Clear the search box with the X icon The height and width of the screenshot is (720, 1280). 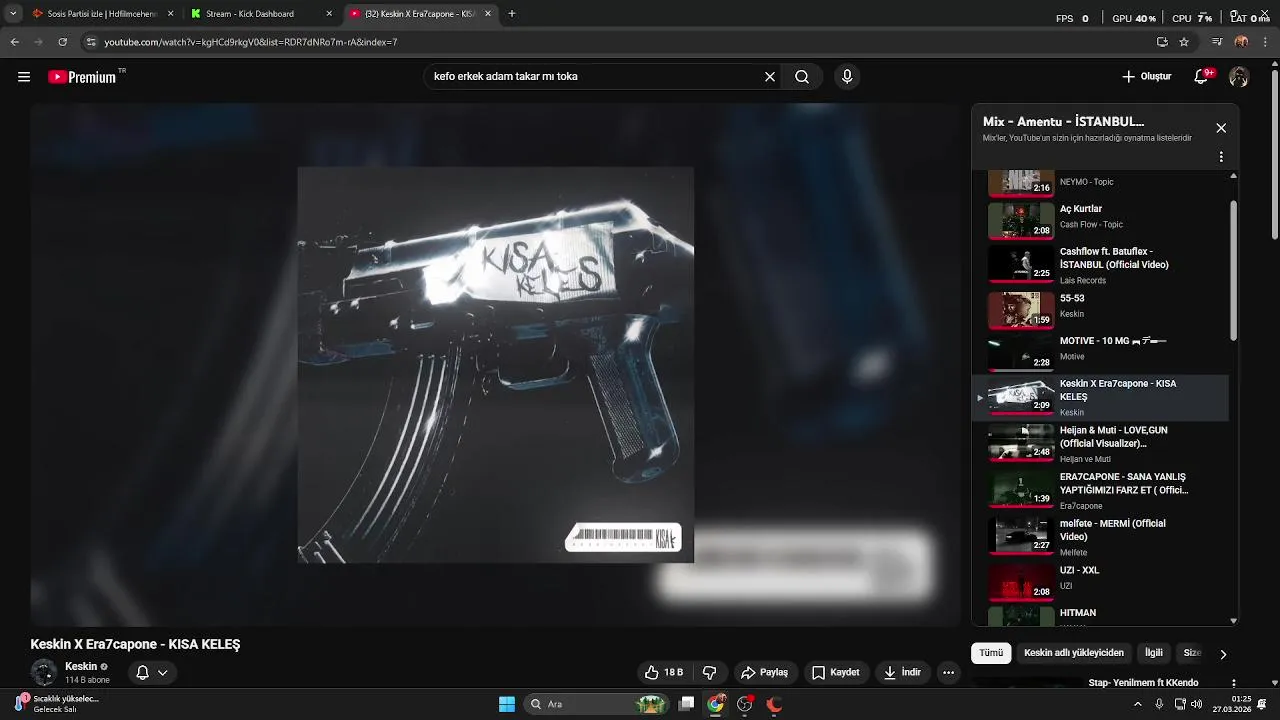[x=770, y=77]
